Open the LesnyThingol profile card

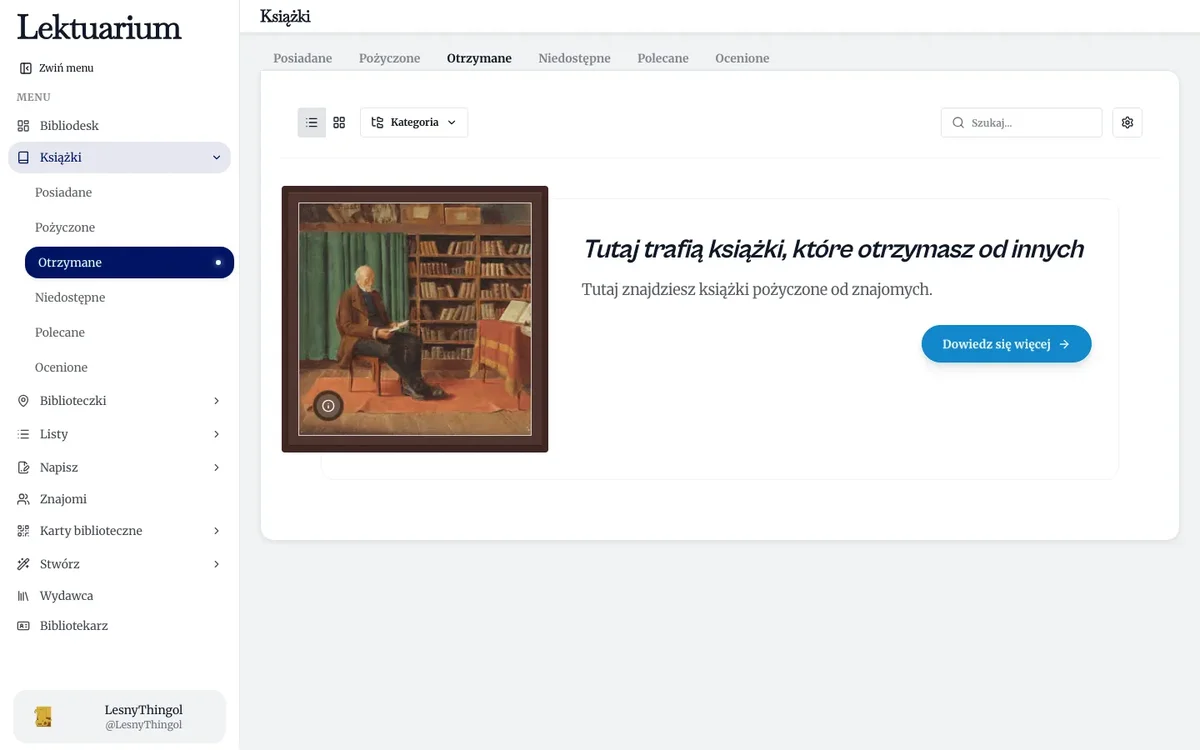(x=119, y=717)
